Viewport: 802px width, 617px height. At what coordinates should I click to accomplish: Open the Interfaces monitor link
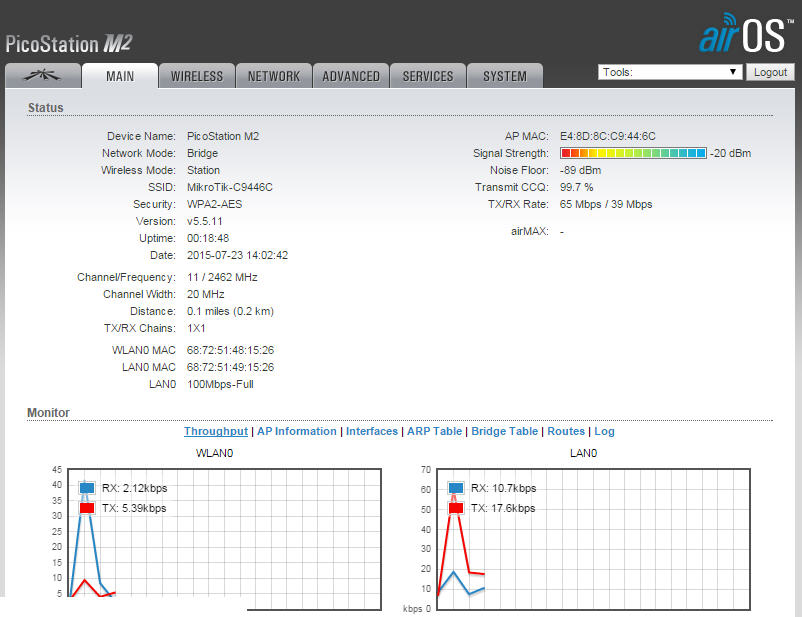pos(372,431)
